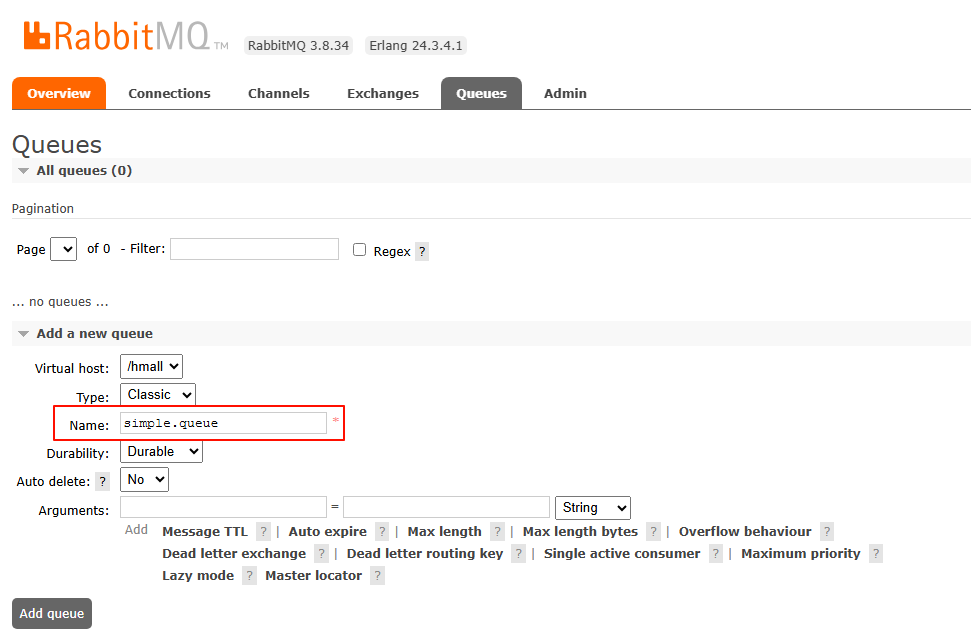The height and width of the screenshot is (643, 971).
Task: Click the Dead letter exchange argument link
Action: coord(234,553)
